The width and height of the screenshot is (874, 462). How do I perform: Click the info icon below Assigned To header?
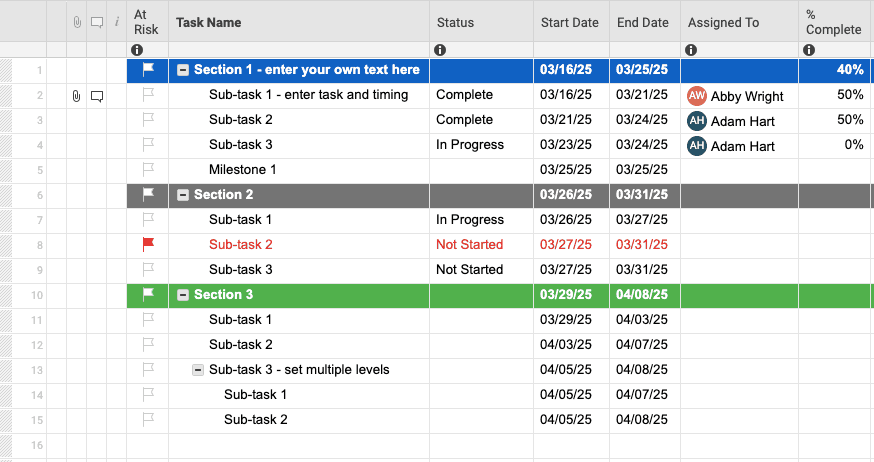point(691,50)
